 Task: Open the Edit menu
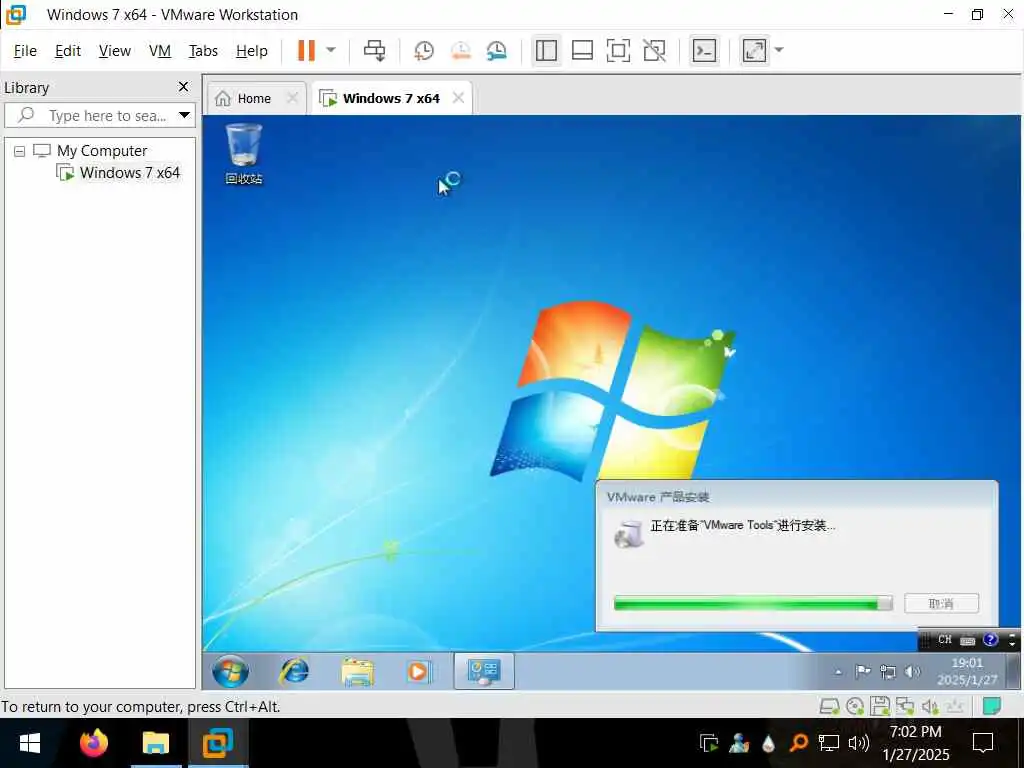[68, 51]
